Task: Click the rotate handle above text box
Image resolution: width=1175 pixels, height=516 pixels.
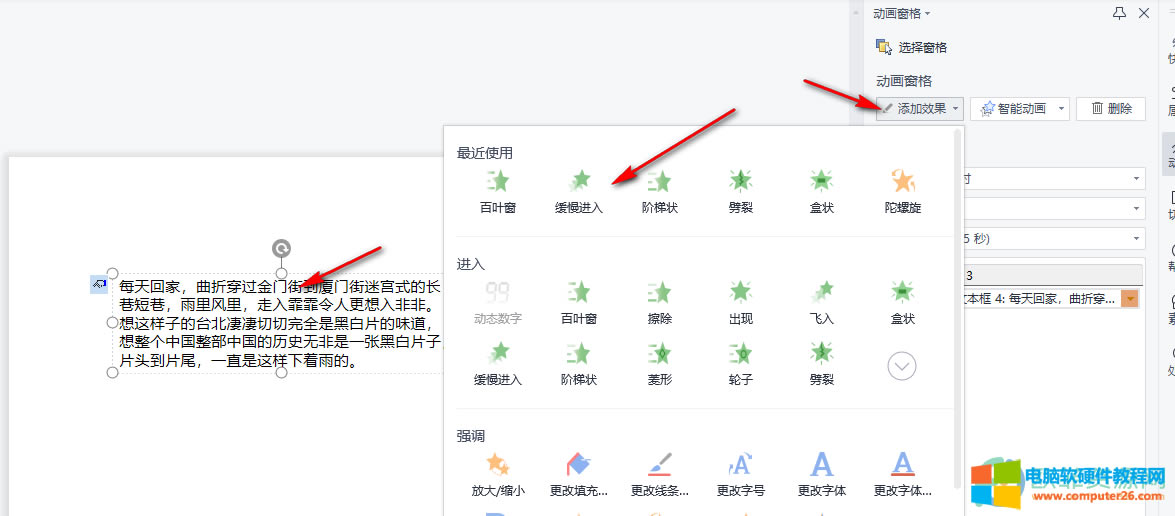Action: pos(282,248)
